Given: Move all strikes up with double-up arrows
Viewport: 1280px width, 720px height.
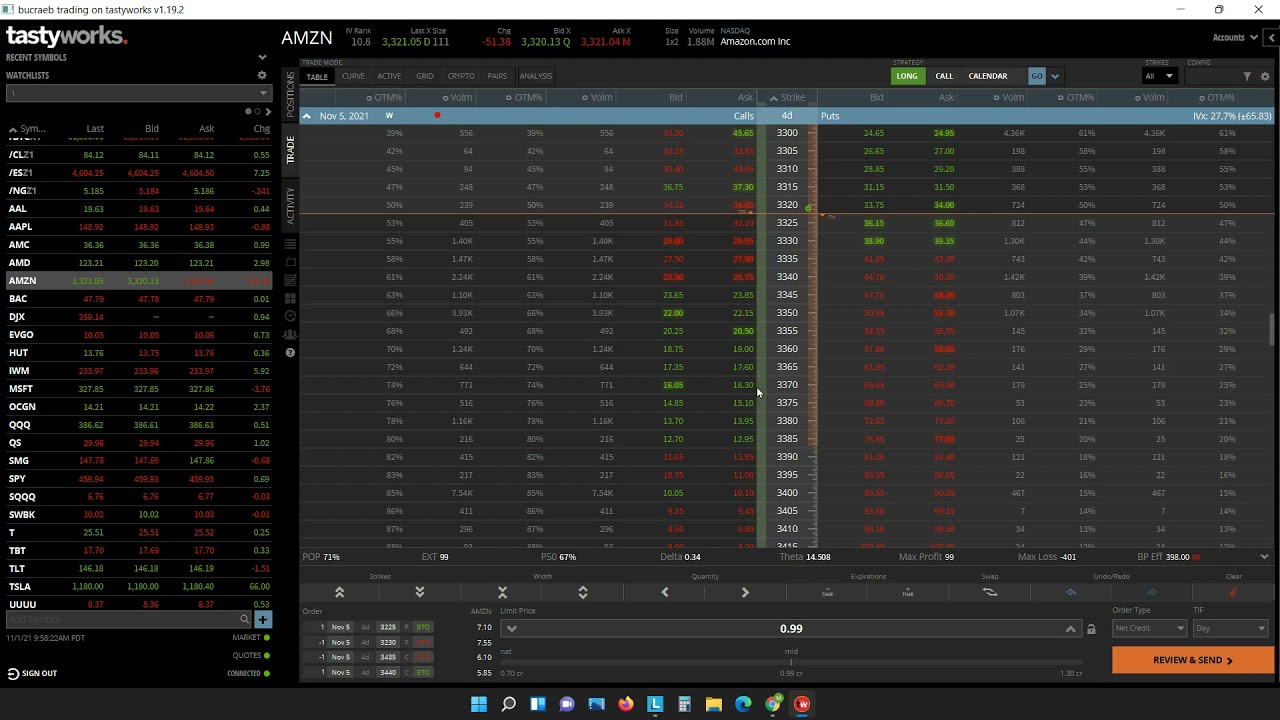Looking at the screenshot, I should pyautogui.click(x=339, y=593).
